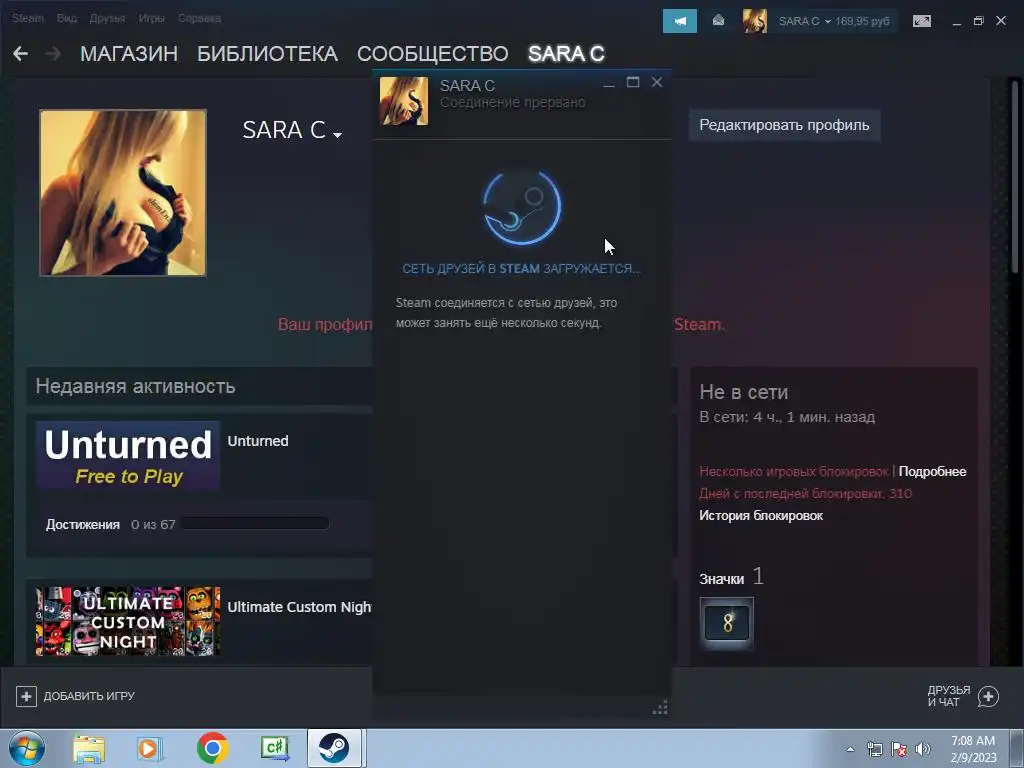Click Подробнее link about game bans
Image resolution: width=1024 pixels, height=768 pixels.
click(932, 472)
